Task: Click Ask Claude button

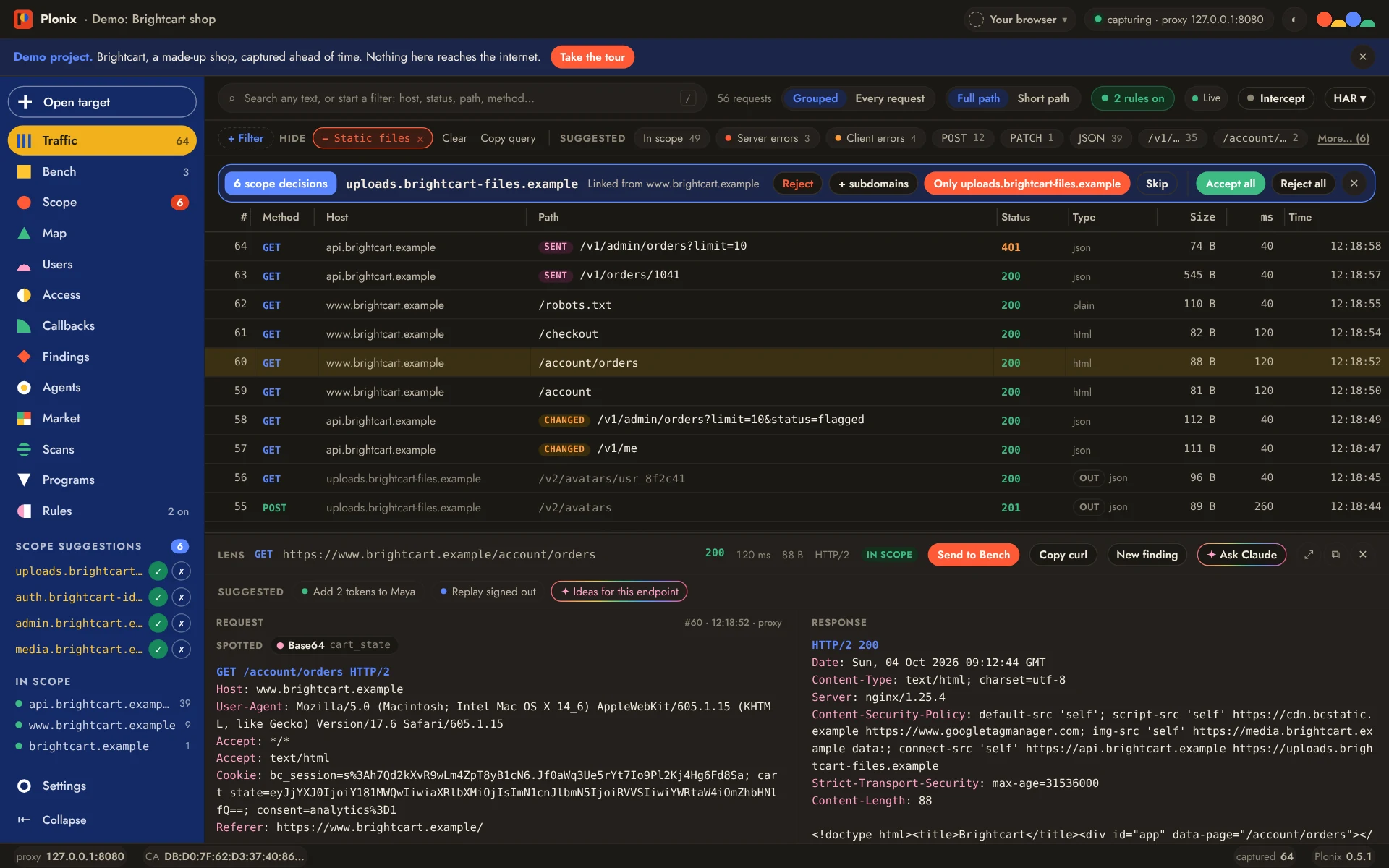Action: [x=1241, y=555]
